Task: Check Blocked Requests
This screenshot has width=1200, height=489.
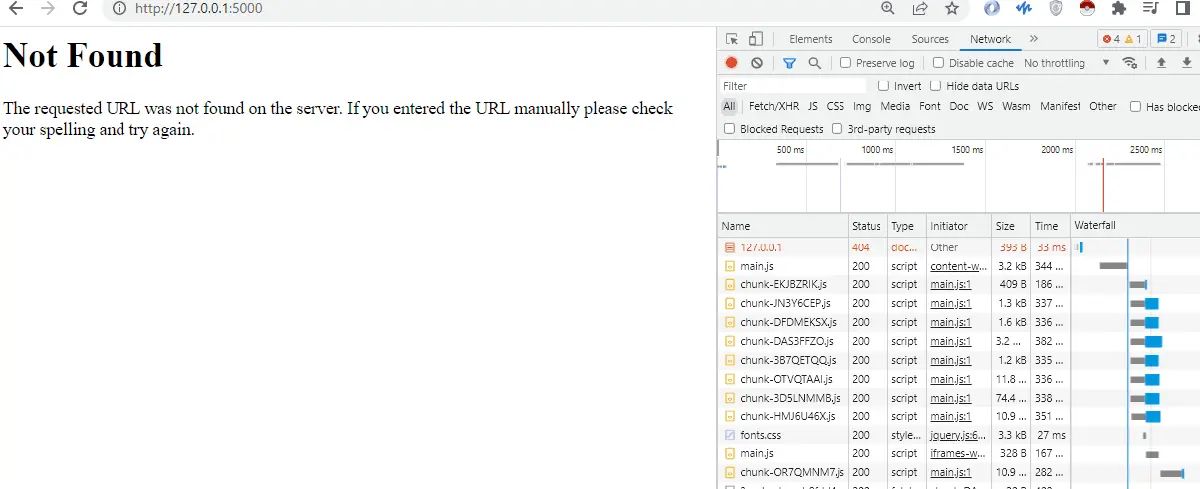Action: (x=729, y=129)
